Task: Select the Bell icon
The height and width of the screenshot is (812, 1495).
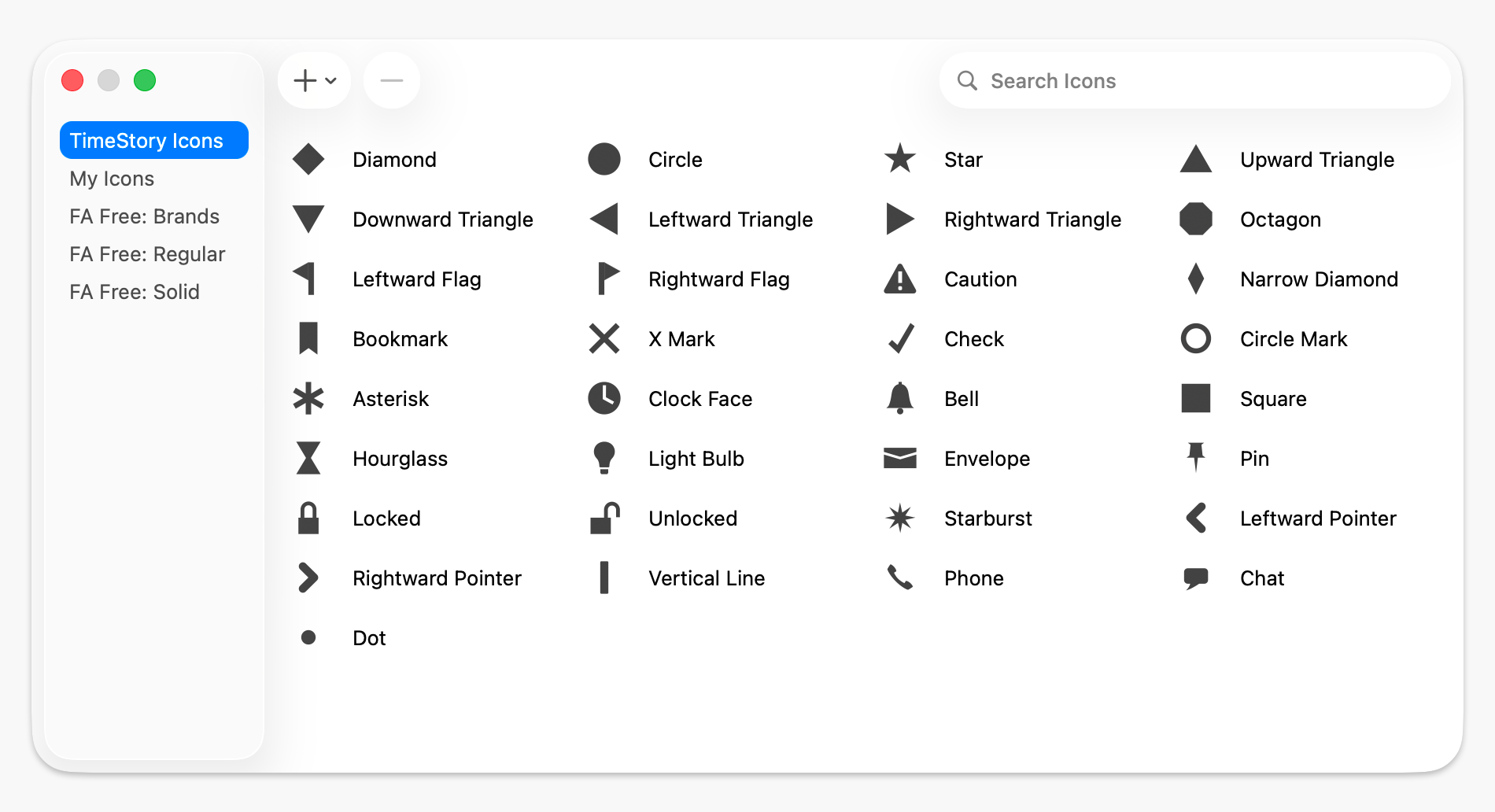Action: coord(900,398)
